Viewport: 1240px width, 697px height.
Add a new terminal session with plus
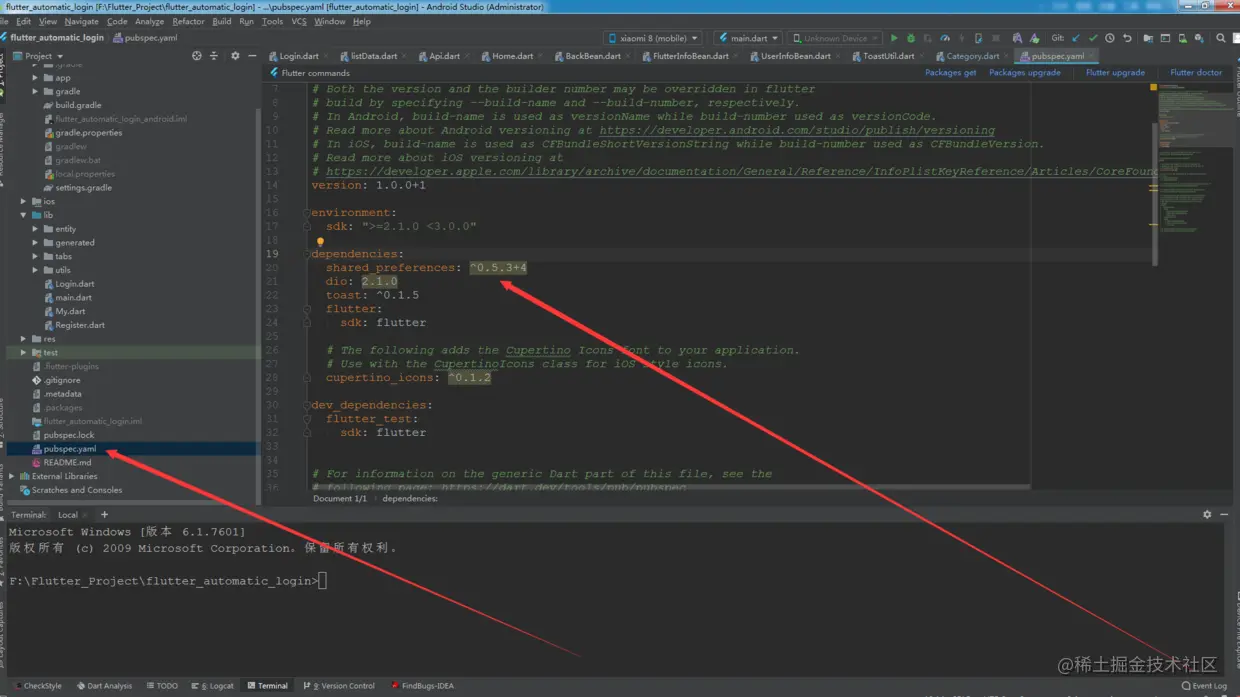pos(104,515)
